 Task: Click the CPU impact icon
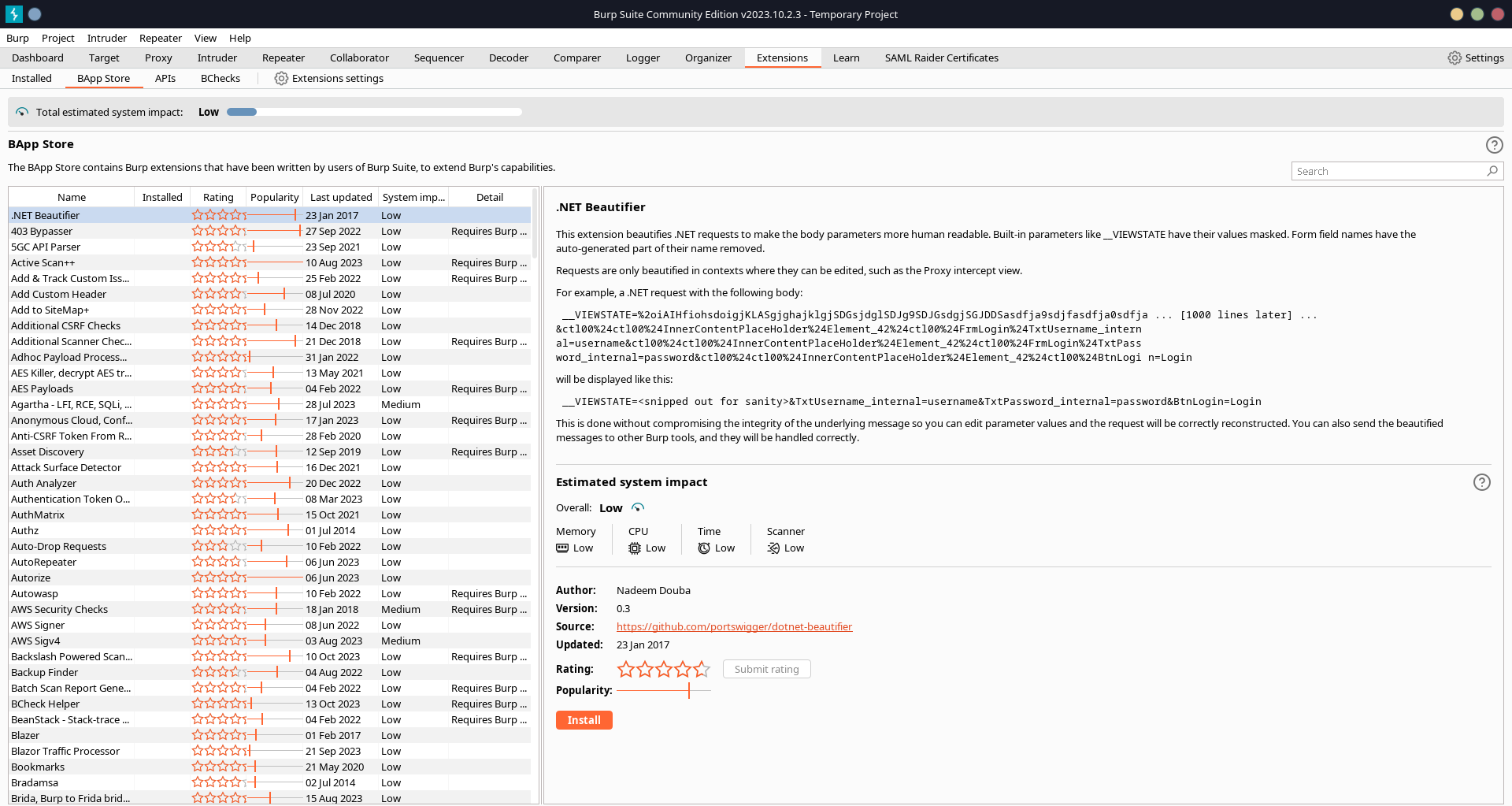tap(635, 548)
